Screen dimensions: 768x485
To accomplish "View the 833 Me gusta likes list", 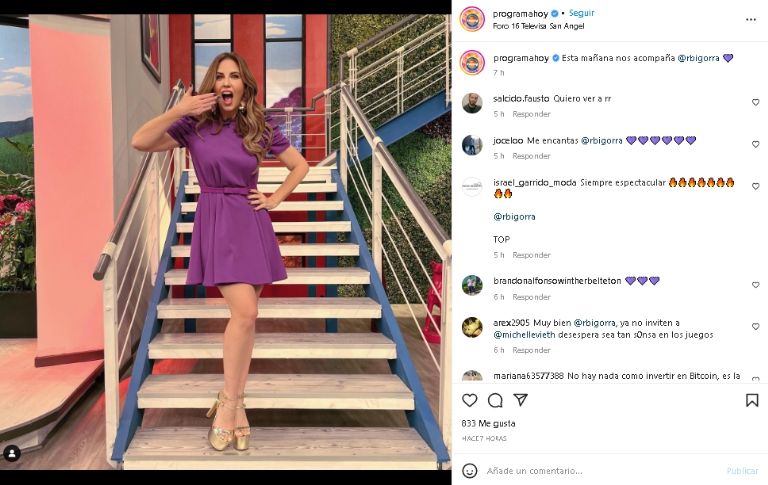I will pyautogui.click(x=502, y=423).
